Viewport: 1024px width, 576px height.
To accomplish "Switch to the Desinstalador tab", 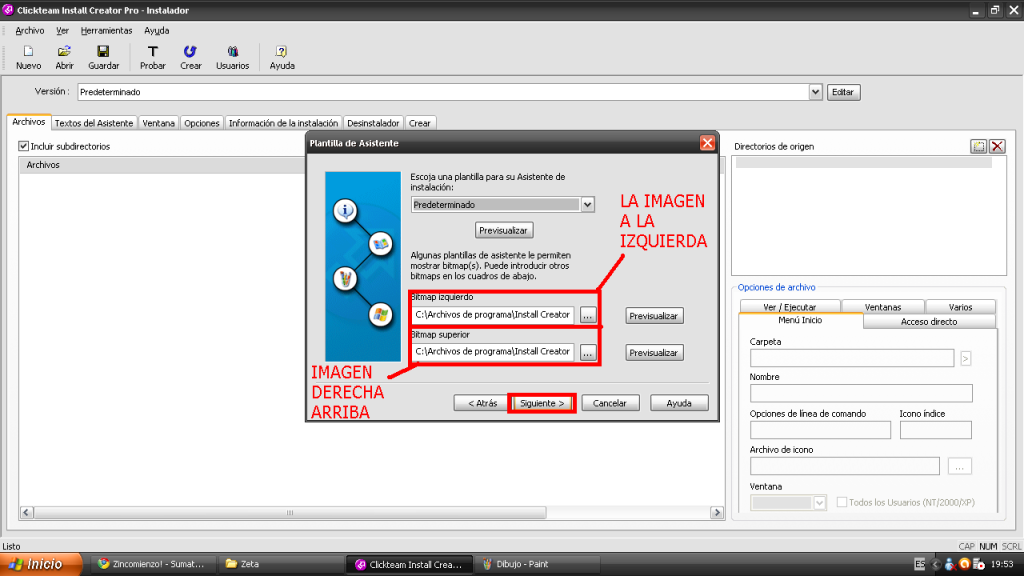I will click(x=373, y=123).
